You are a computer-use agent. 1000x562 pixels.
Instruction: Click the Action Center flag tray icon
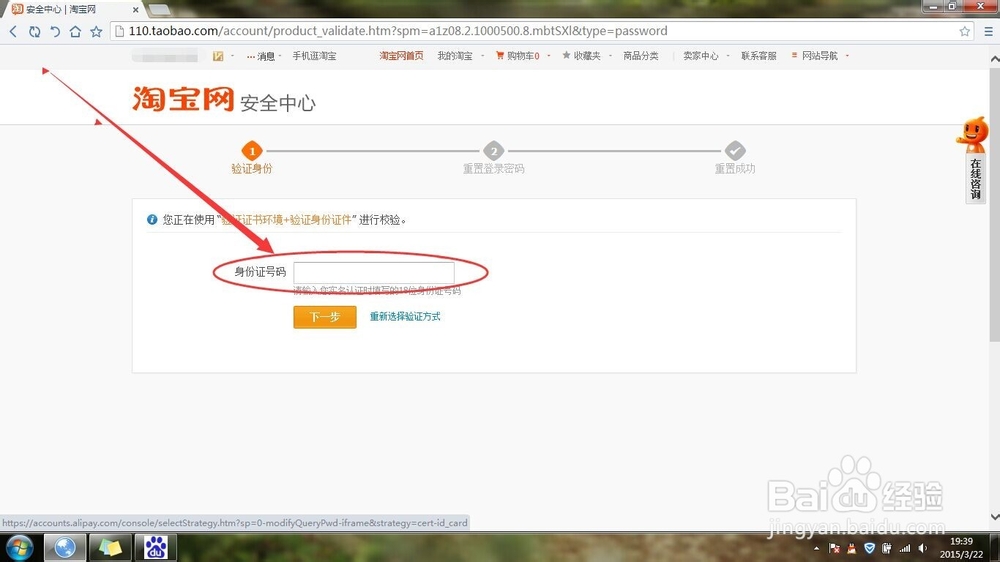click(x=834, y=548)
